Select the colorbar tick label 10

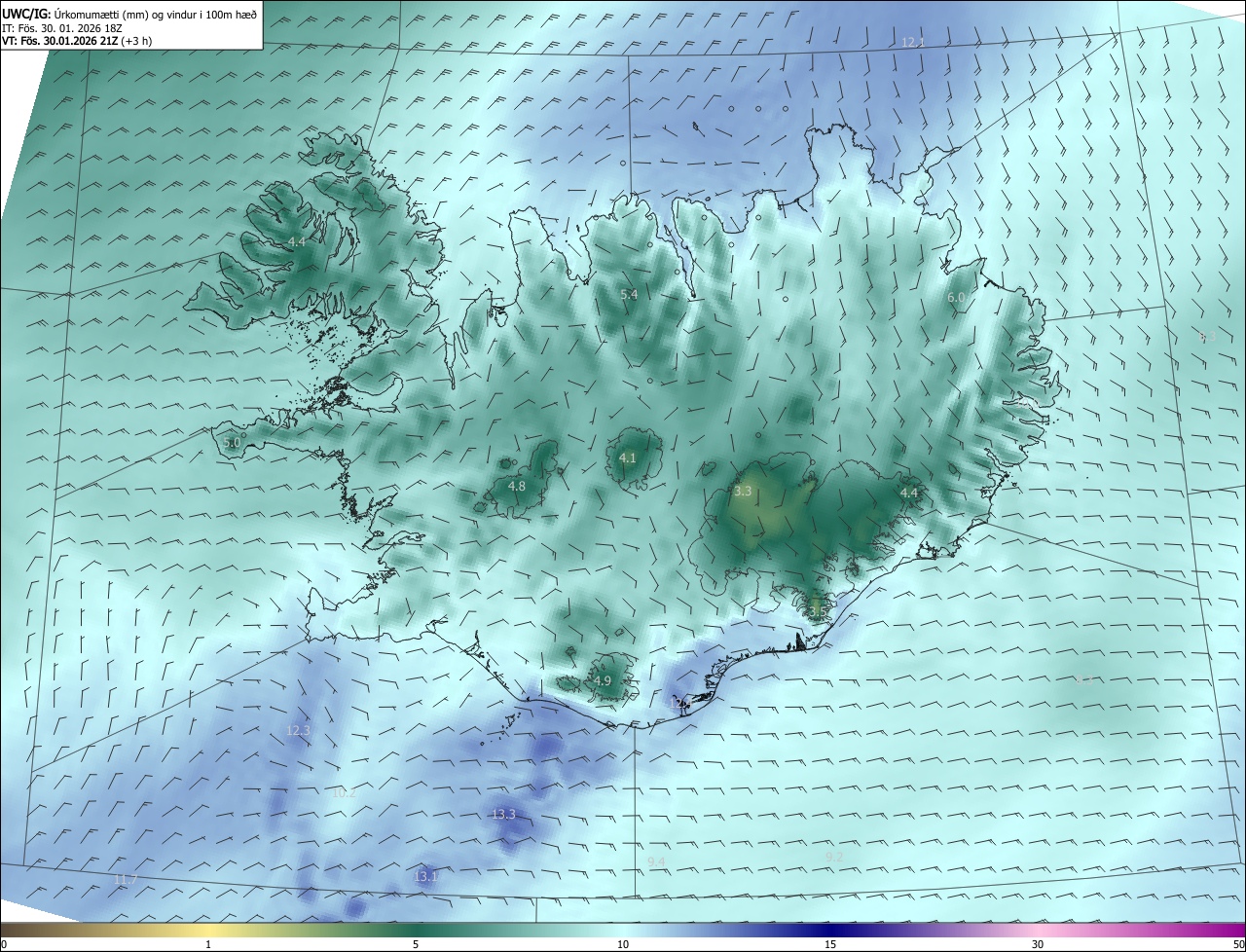pos(623,944)
